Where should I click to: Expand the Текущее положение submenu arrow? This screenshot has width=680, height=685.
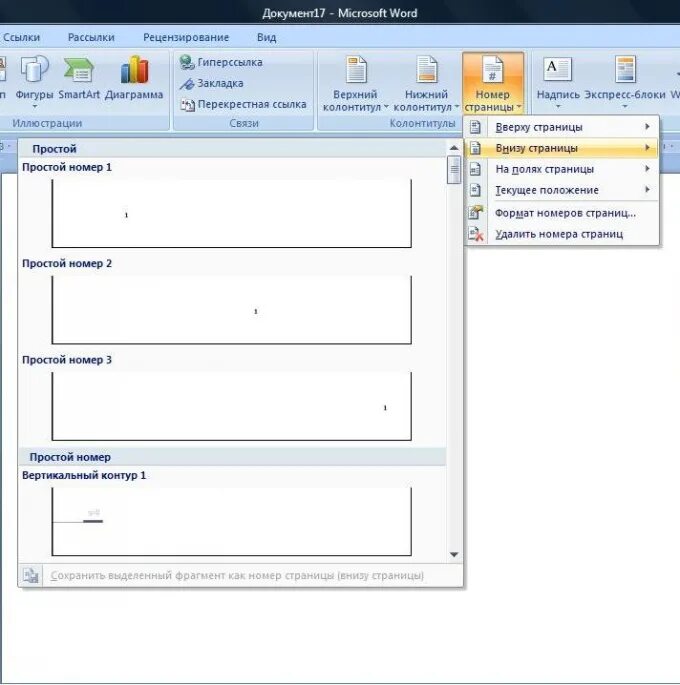[647, 190]
